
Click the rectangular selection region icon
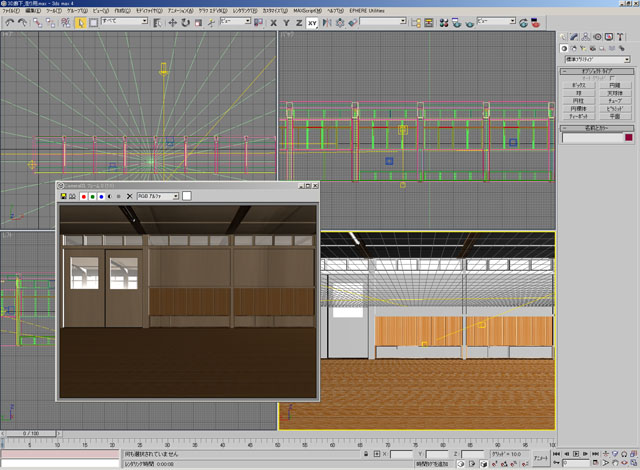click(93, 23)
